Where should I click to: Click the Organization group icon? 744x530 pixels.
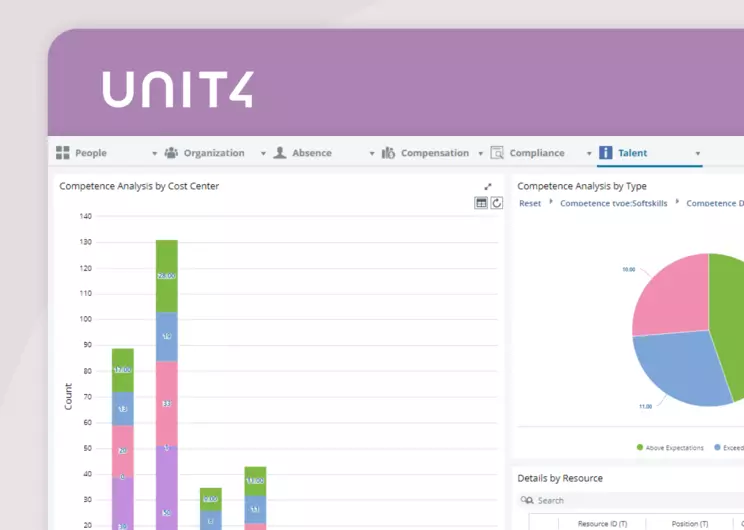click(171, 153)
